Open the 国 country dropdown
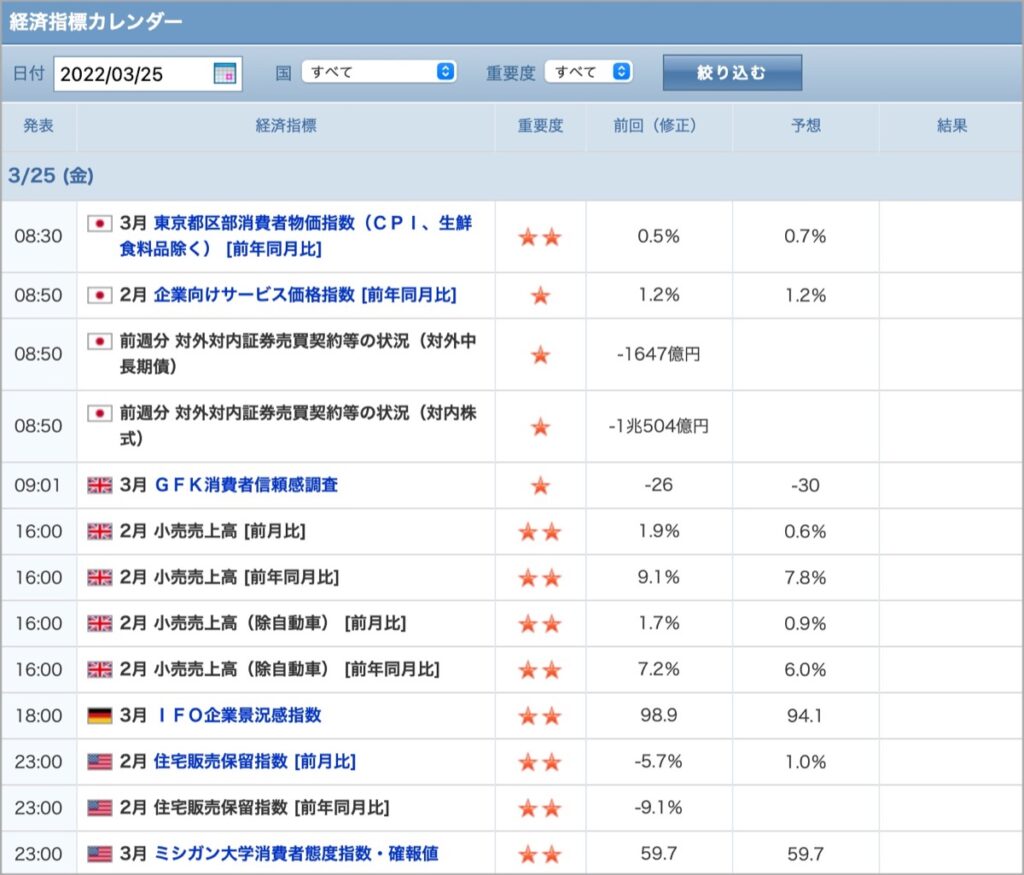 [379, 71]
